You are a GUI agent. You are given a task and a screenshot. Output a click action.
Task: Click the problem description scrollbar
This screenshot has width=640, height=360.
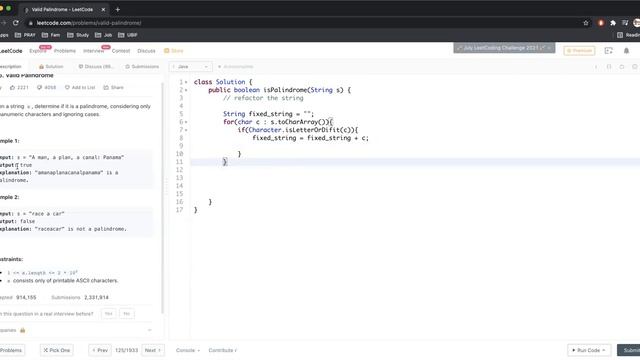click(163, 198)
